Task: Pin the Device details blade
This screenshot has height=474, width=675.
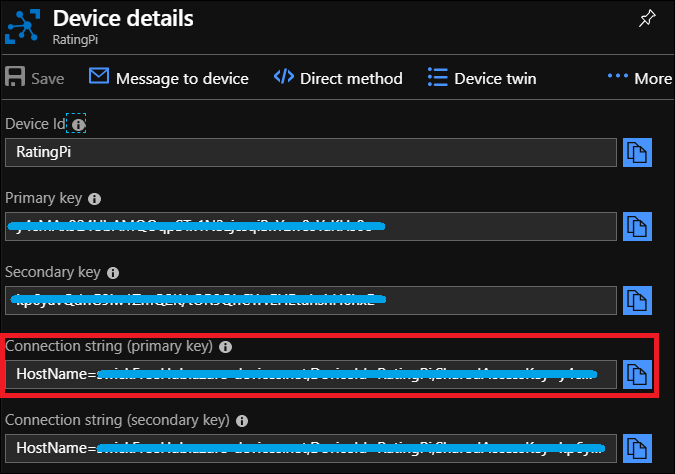Action: pos(646,19)
